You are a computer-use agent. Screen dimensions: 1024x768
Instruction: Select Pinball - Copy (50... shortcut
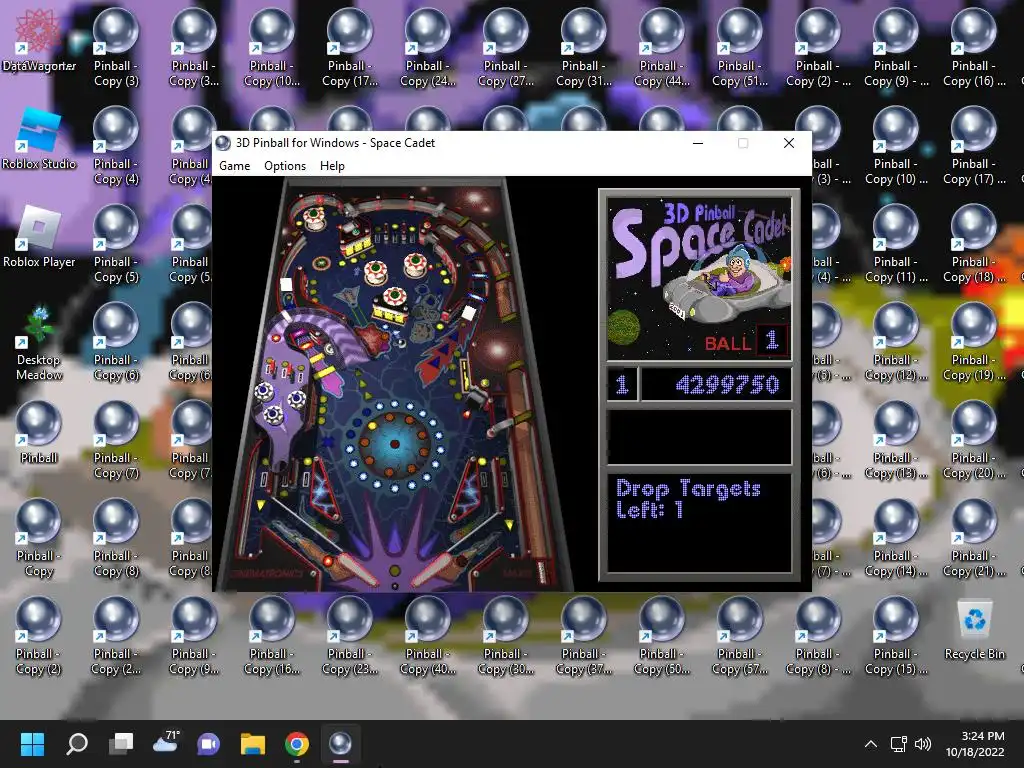coord(662,635)
